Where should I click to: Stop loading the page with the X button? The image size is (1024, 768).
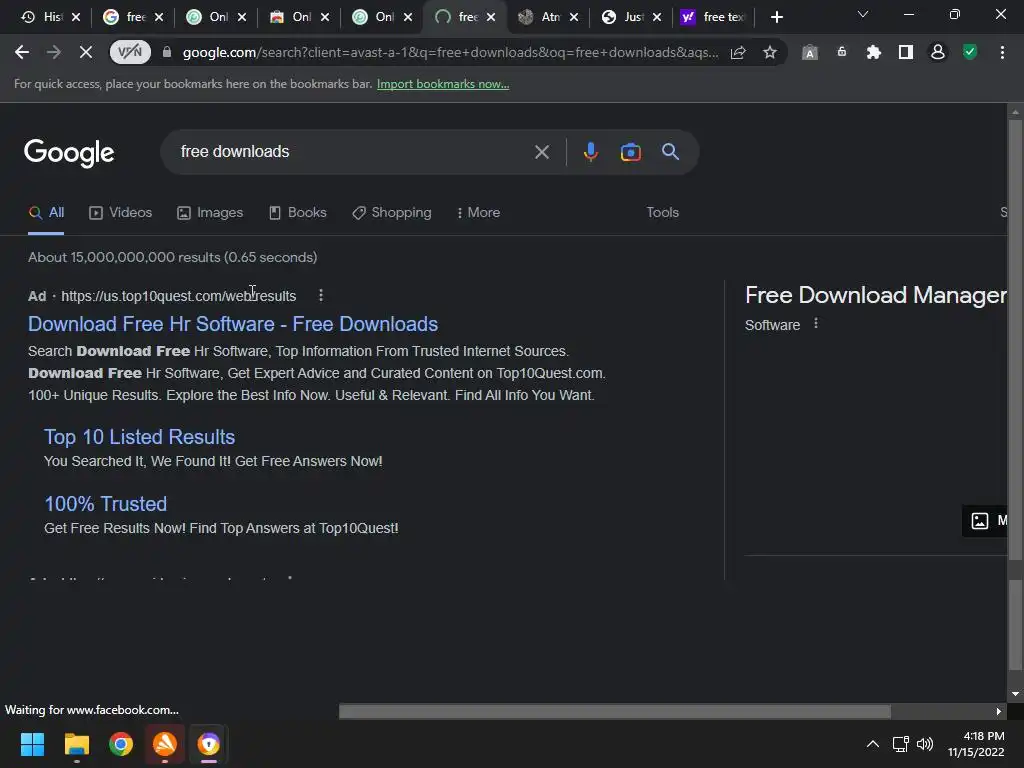pyautogui.click(x=86, y=52)
